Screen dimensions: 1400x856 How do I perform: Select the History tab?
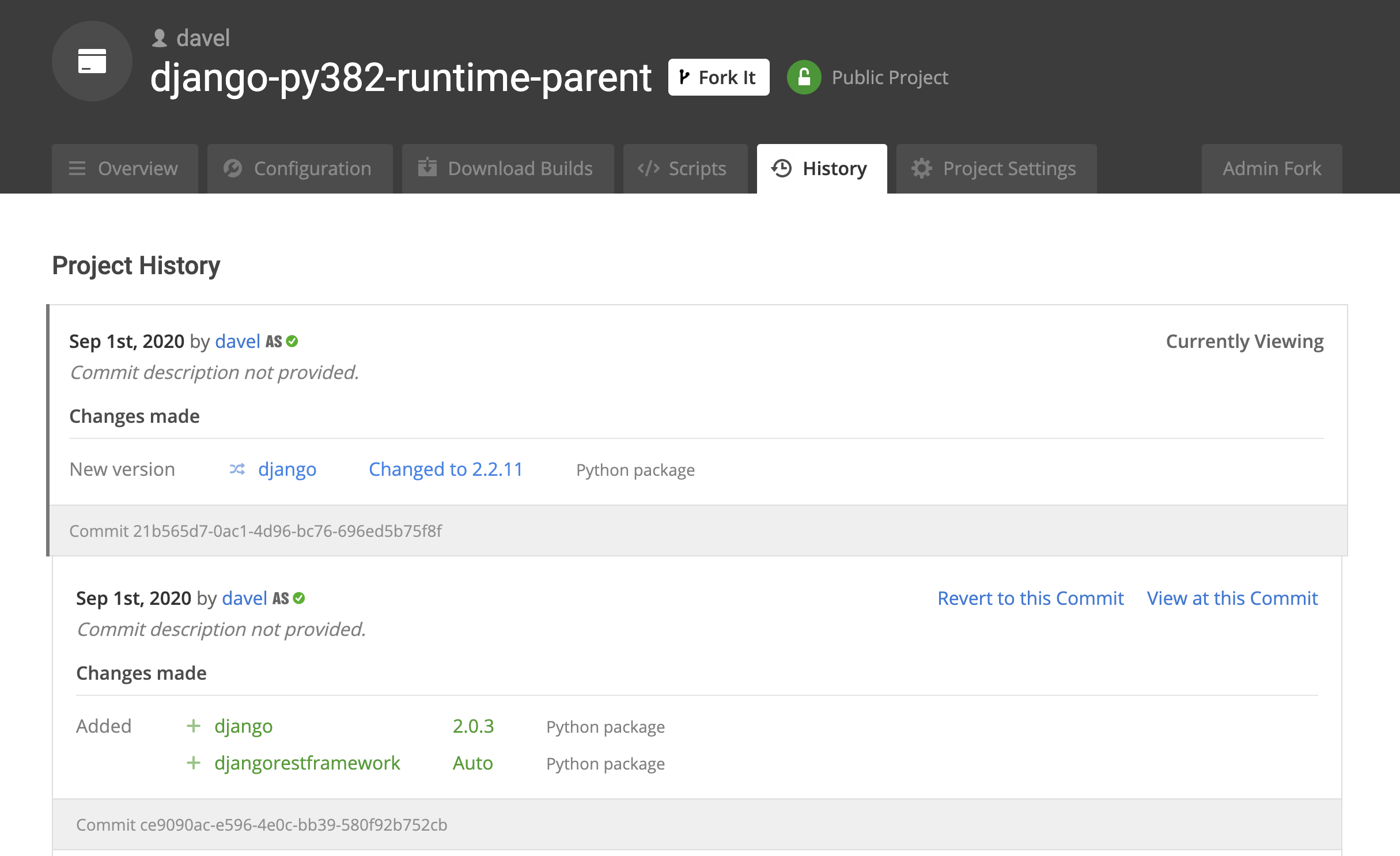822,169
